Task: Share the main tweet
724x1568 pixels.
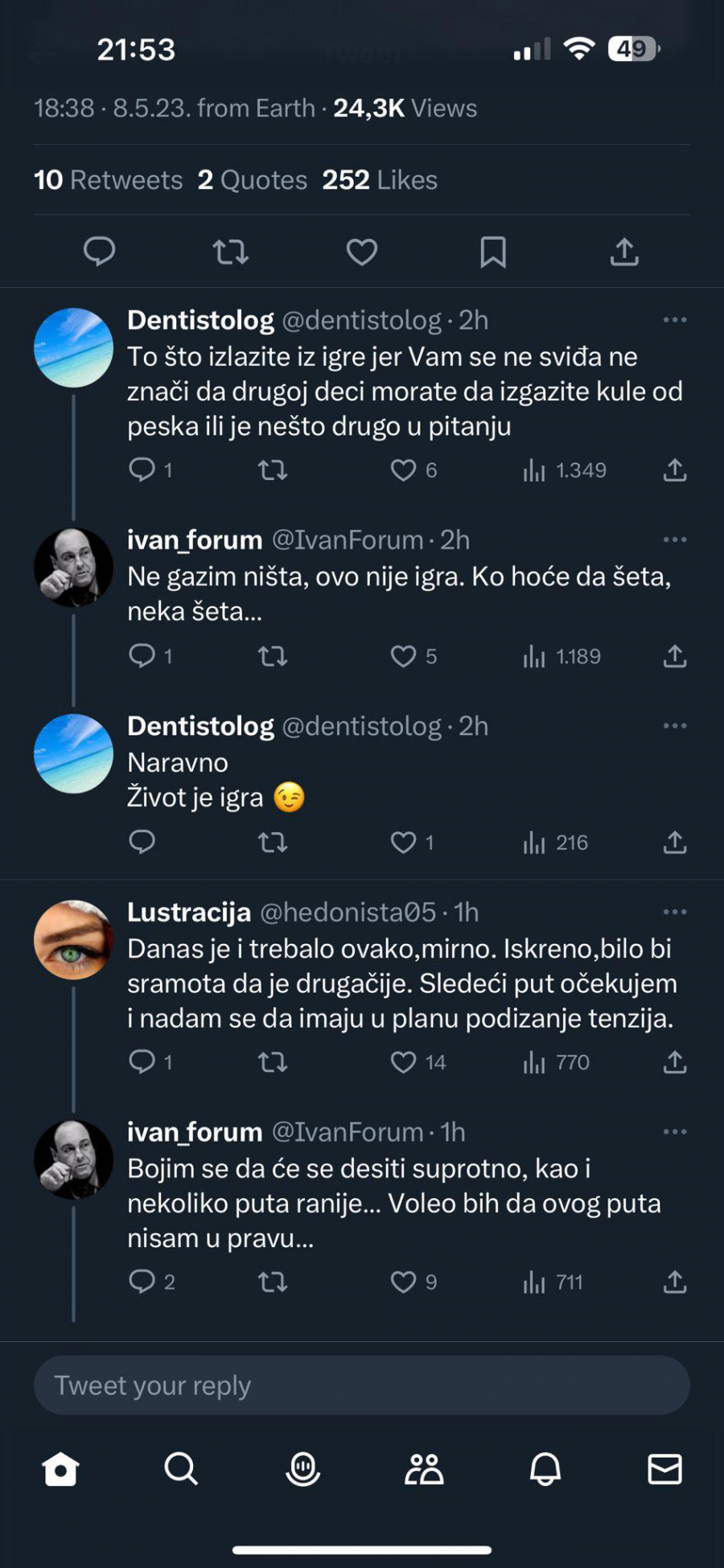Action: [624, 252]
